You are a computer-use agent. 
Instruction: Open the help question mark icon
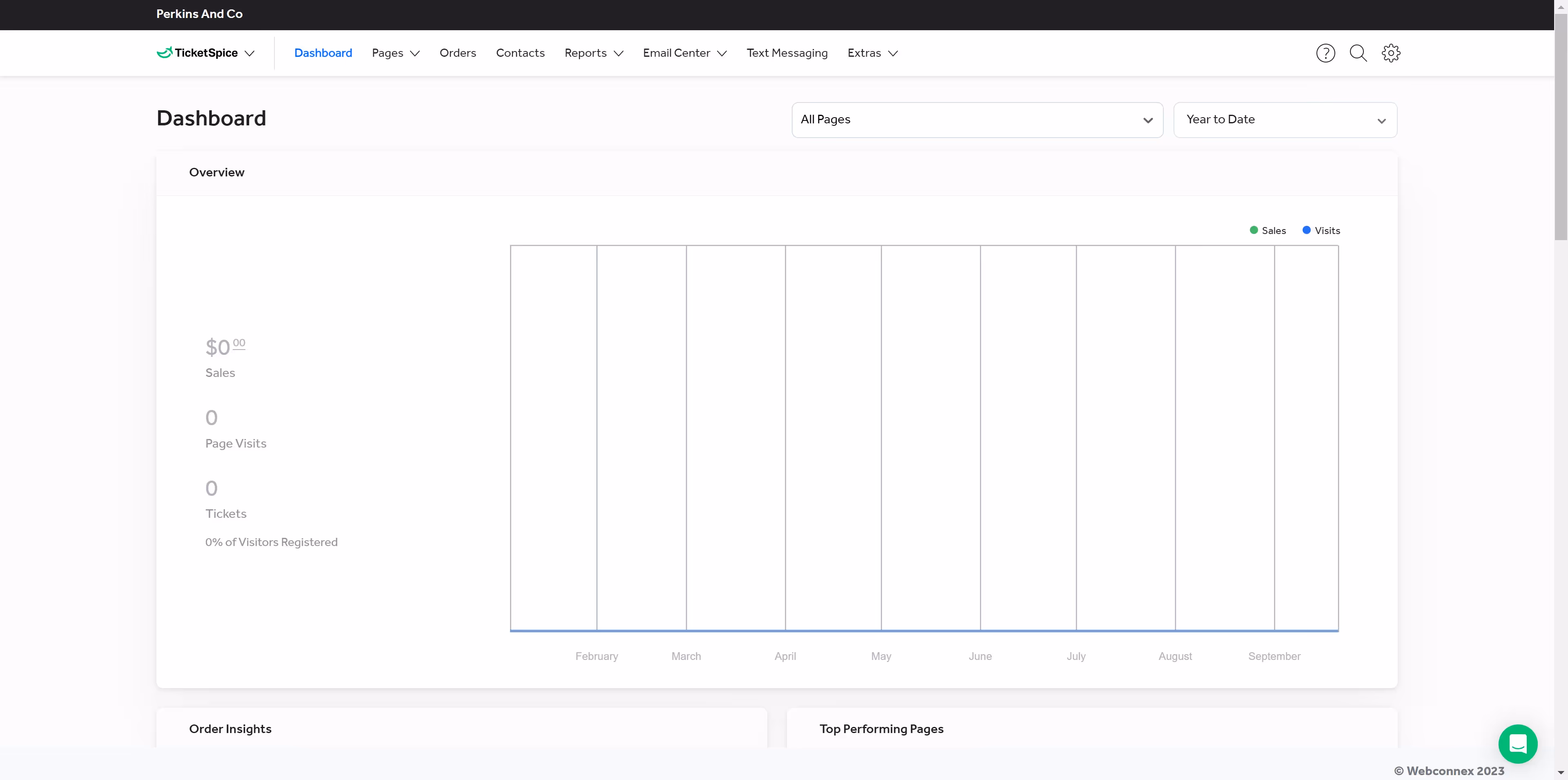click(x=1325, y=53)
